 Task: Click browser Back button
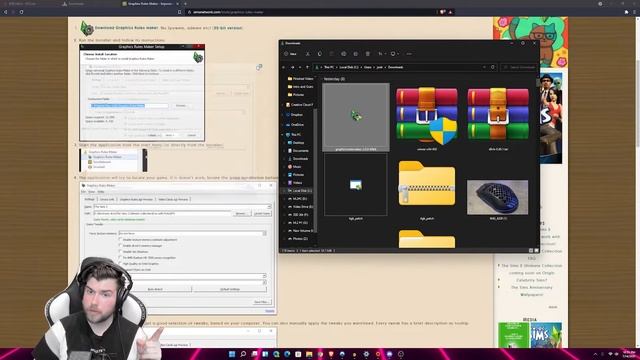coord(5,12)
